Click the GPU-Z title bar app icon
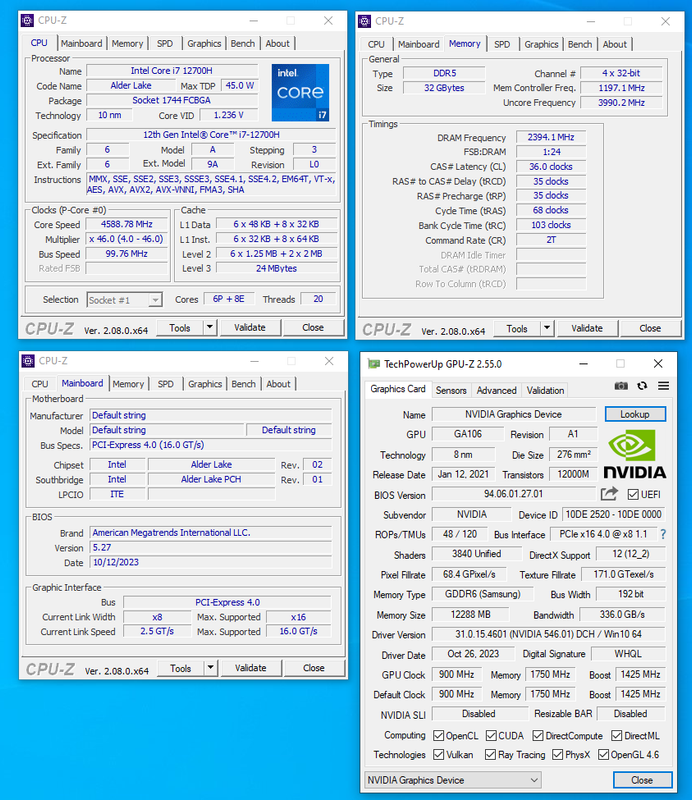Viewport: 692px width, 800px height. 374,364
